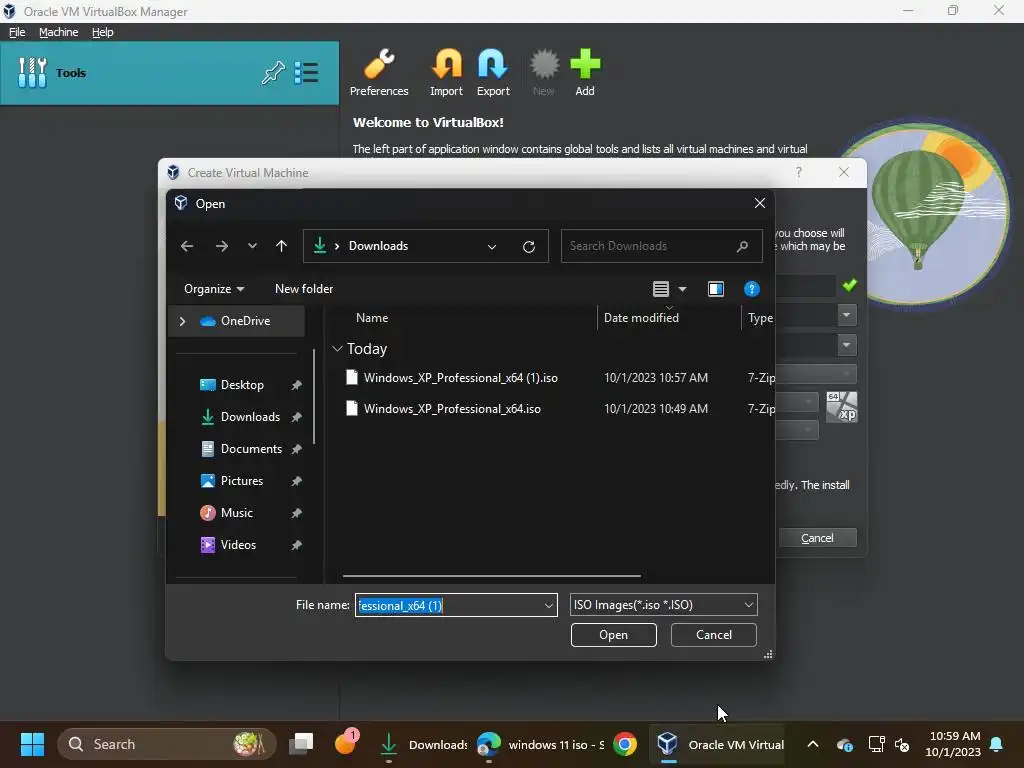Go forward in the Open dialog
Viewport: 1024px width, 768px height.
(222, 246)
